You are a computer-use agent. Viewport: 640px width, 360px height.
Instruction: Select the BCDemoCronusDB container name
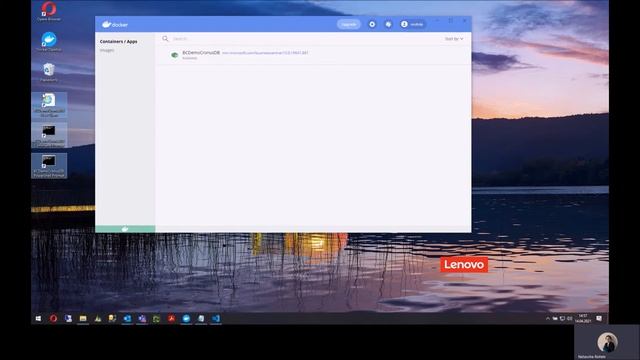[201, 53]
